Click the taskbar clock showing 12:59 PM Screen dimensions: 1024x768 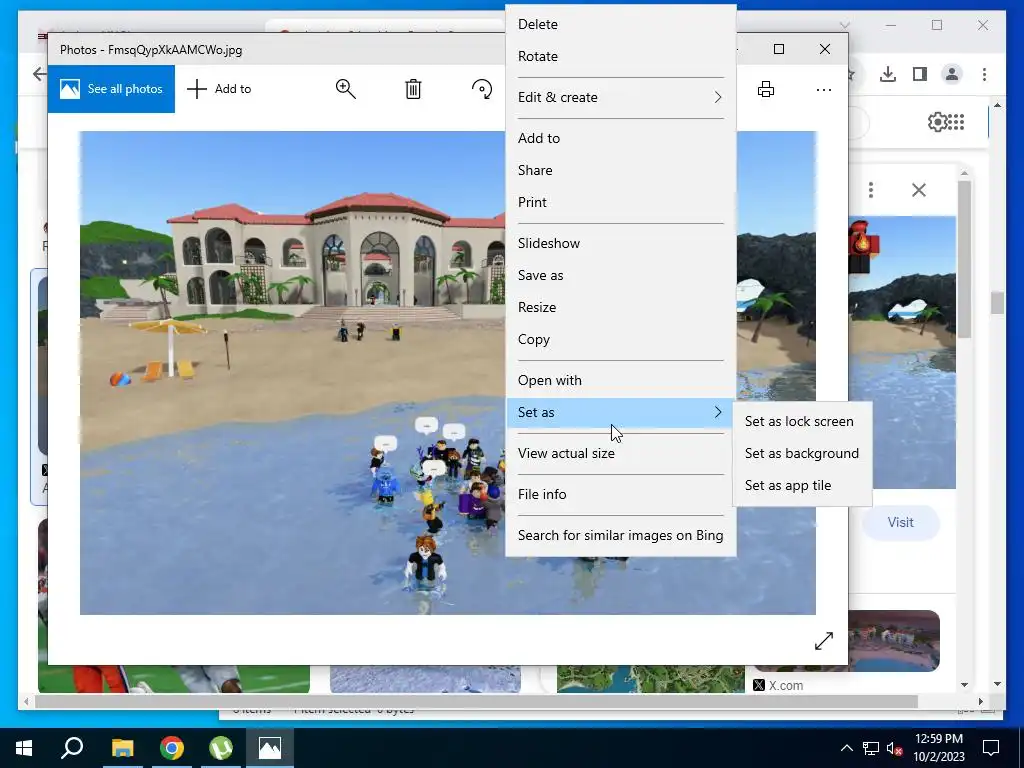tap(938, 748)
